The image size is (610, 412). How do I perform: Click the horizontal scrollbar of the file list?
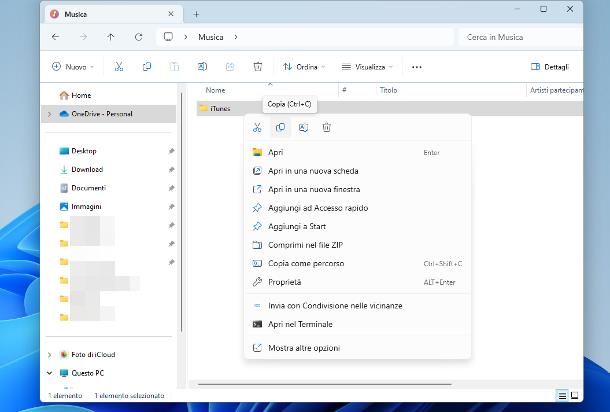pyautogui.click(x=325, y=384)
